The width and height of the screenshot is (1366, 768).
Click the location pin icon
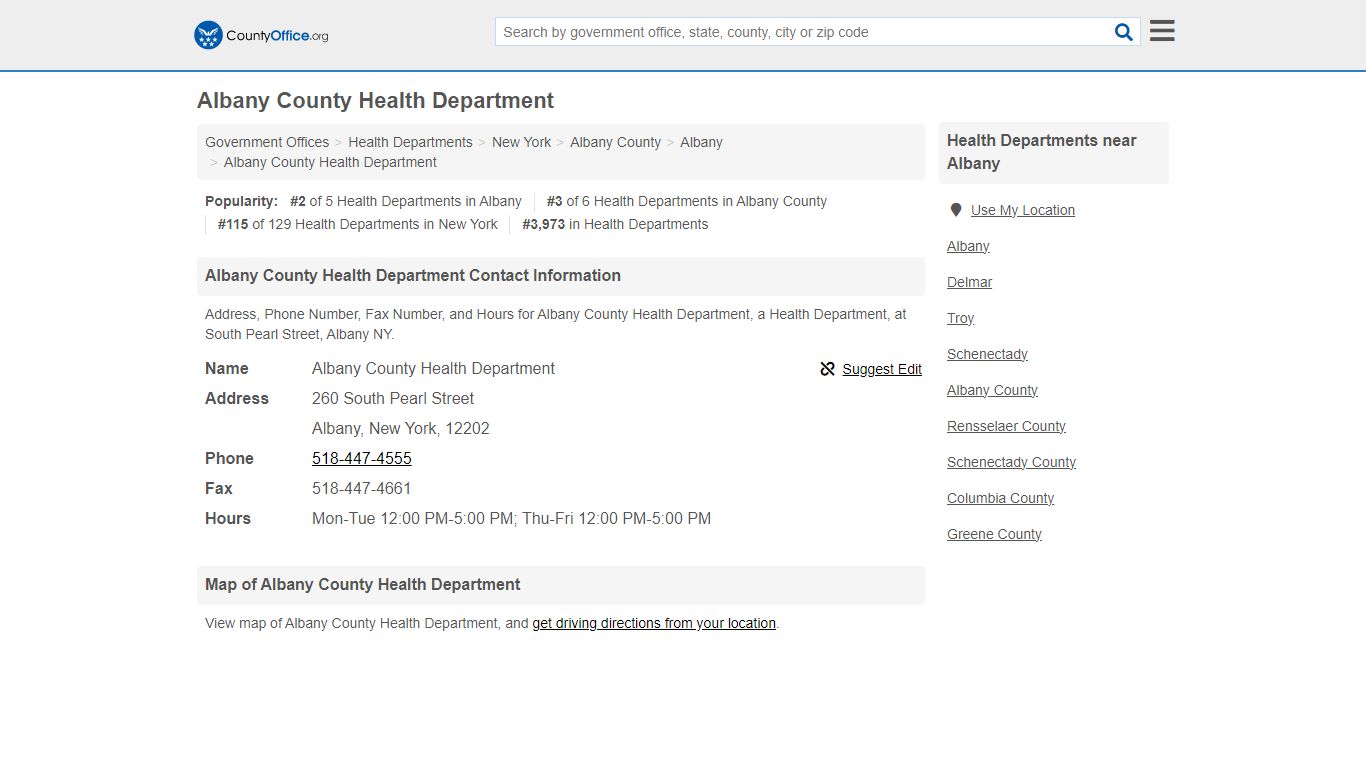[956, 210]
